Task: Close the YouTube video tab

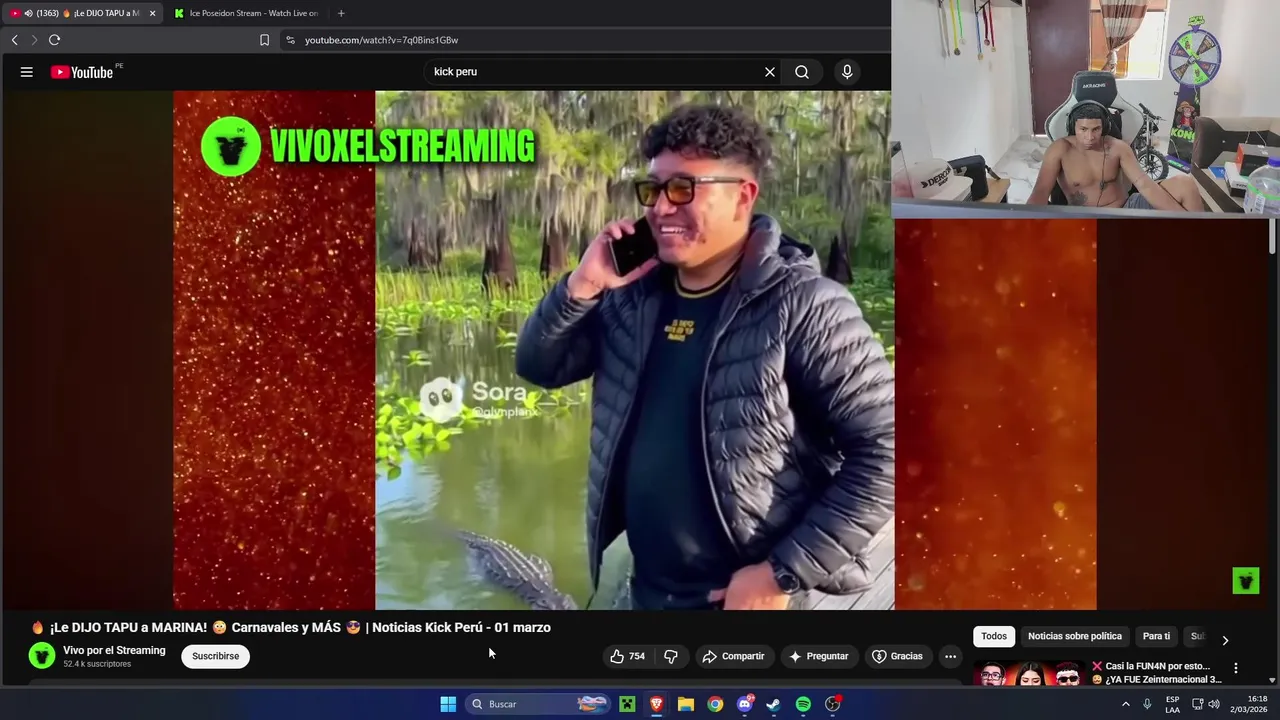Action: point(152,13)
